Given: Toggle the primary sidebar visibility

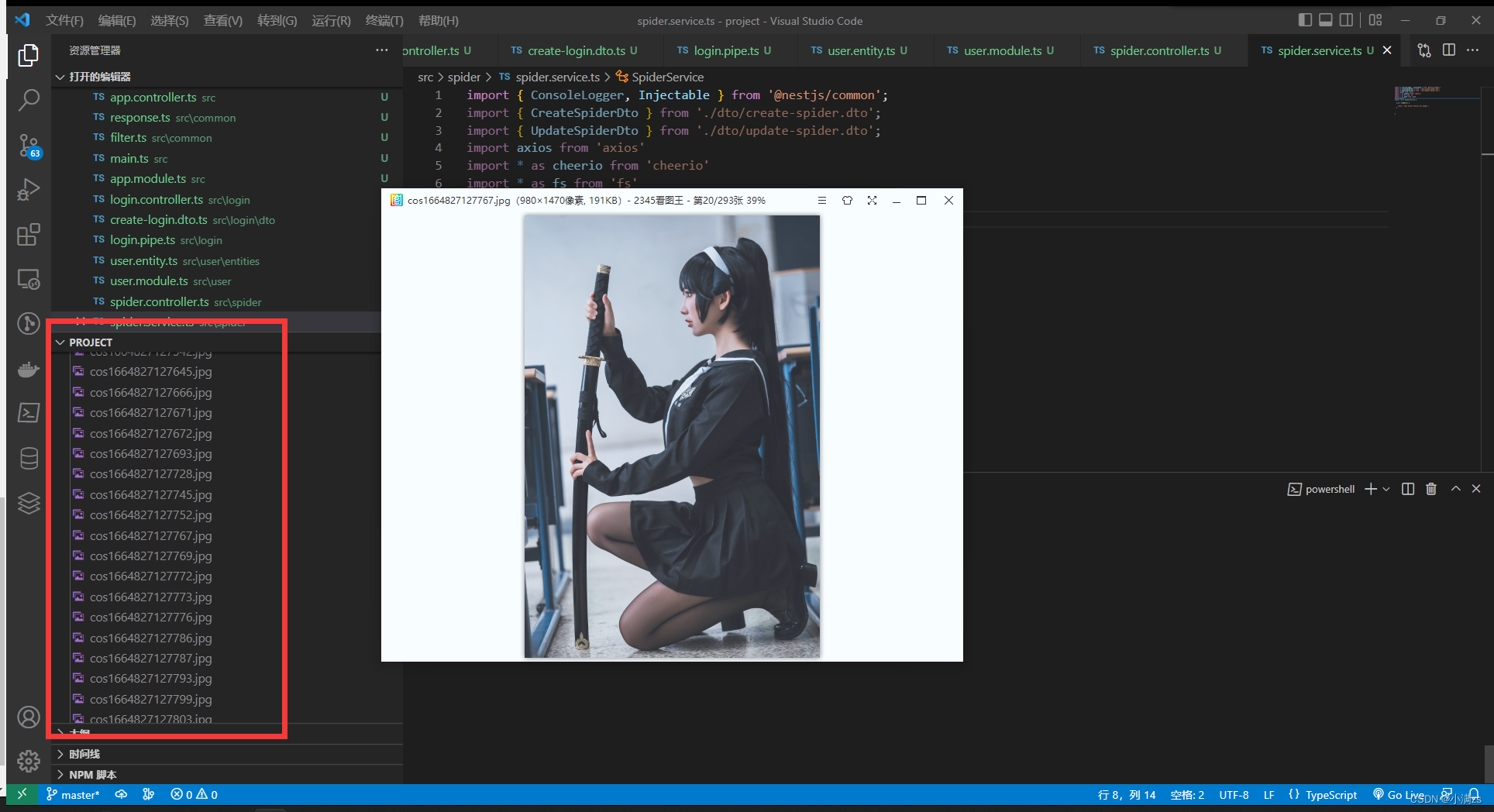Looking at the screenshot, I should click(x=1304, y=20).
